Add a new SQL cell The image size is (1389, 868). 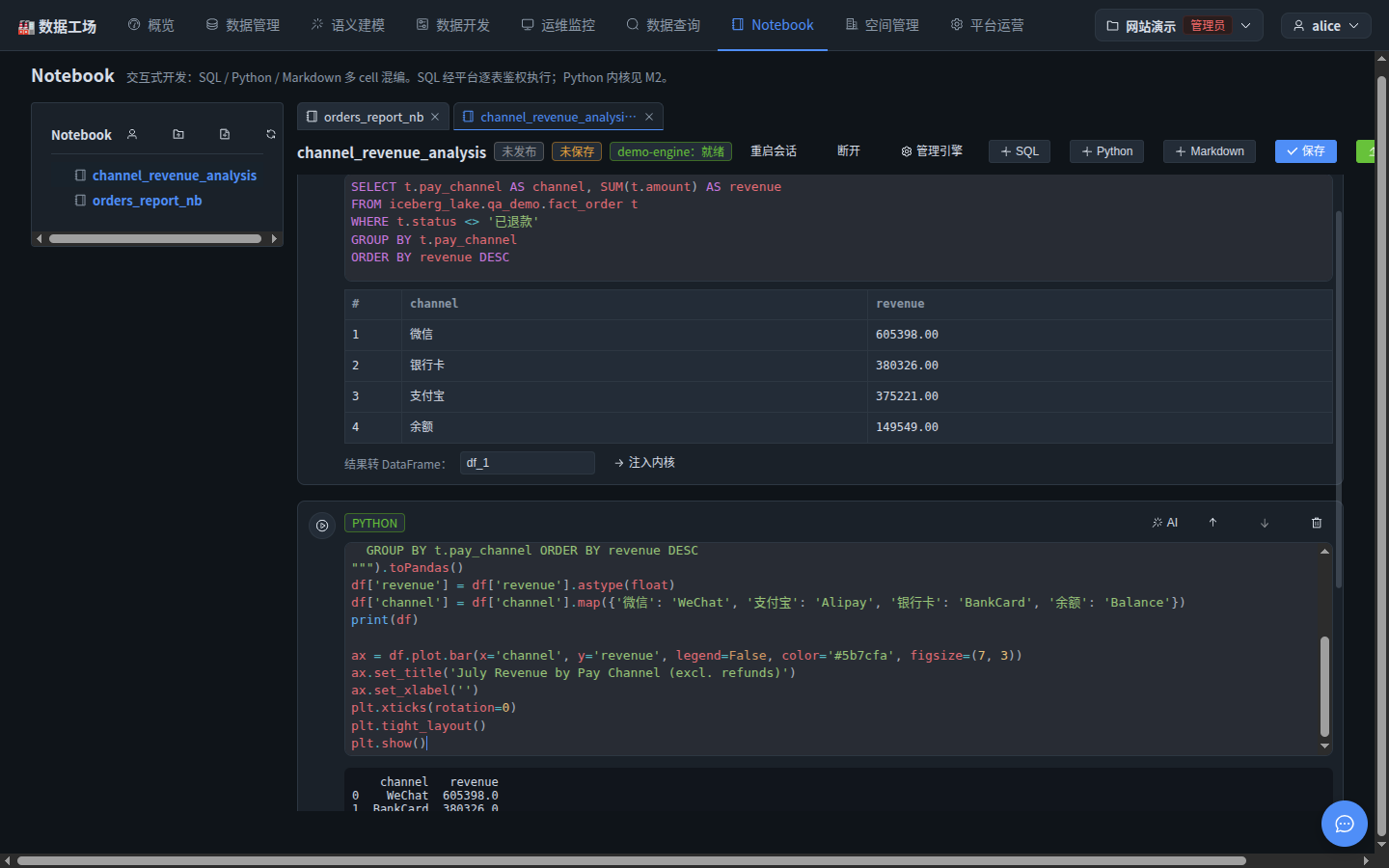point(1020,151)
